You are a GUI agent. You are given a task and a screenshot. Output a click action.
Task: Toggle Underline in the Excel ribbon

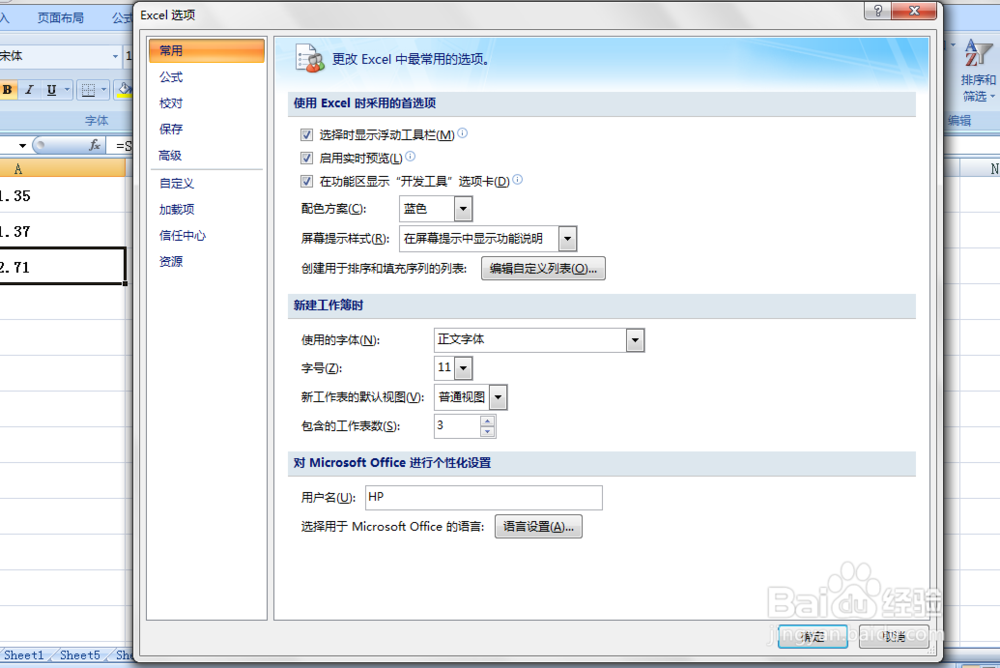[51, 90]
